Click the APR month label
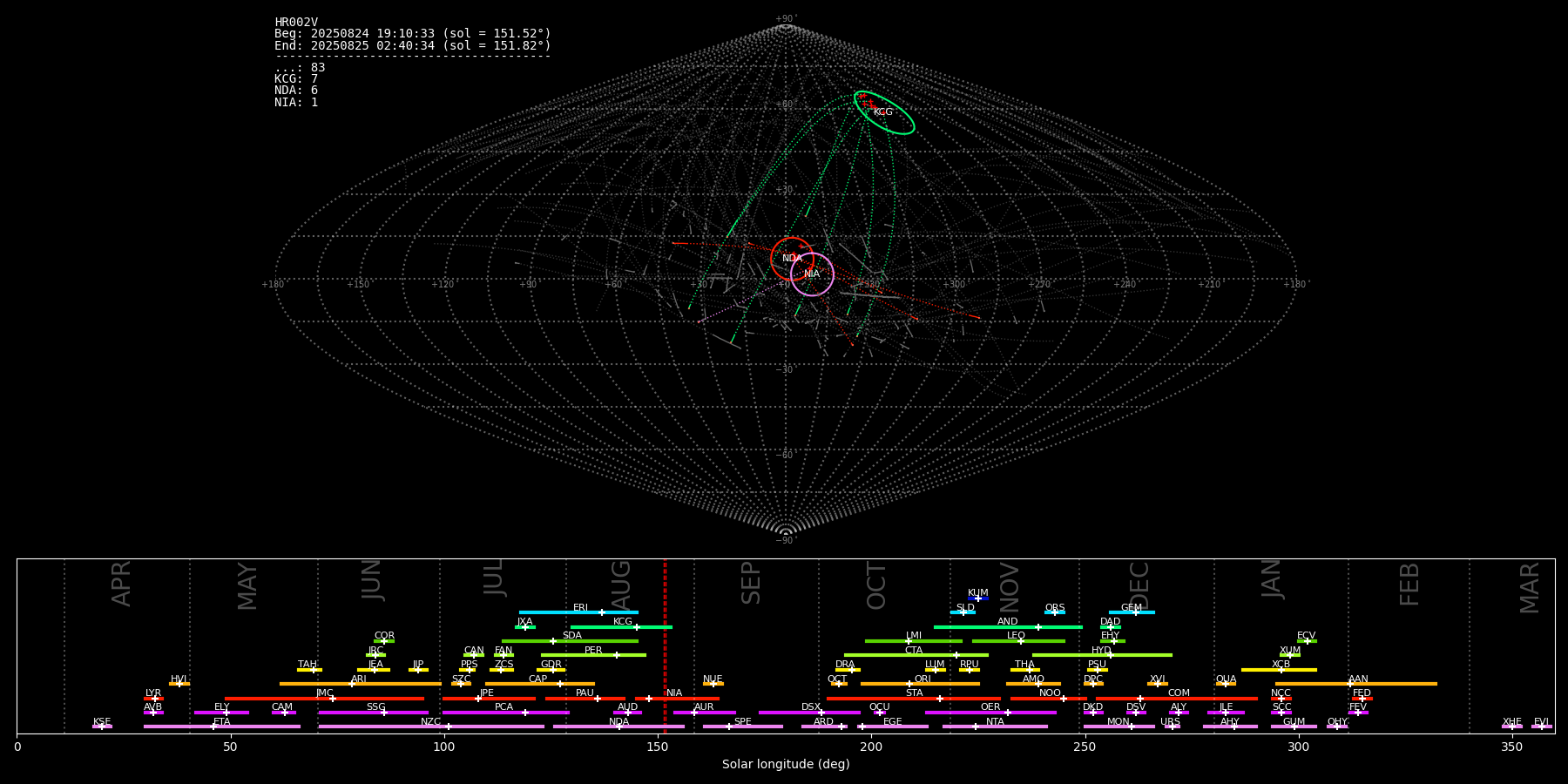The image size is (1568, 784). (121, 584)
